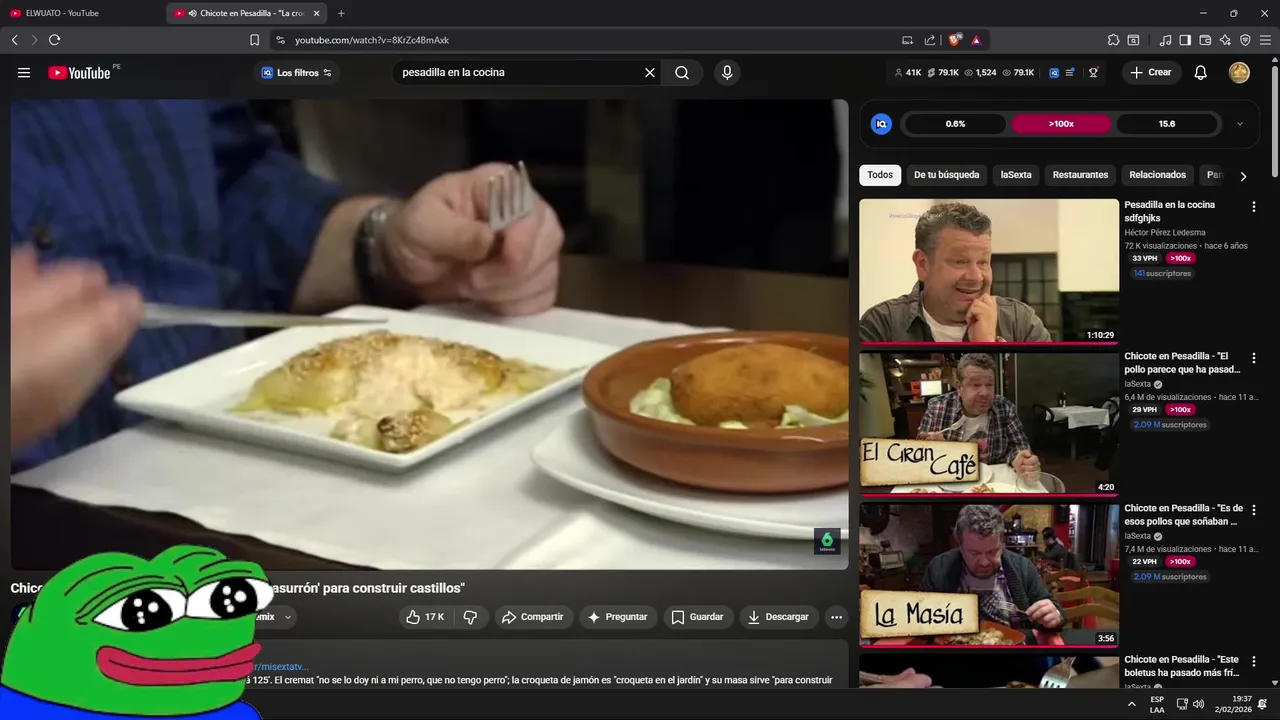This screenshot has width=1280, height=720.
Task: Go to the YouTube home logo
Action: pos(79,73)
